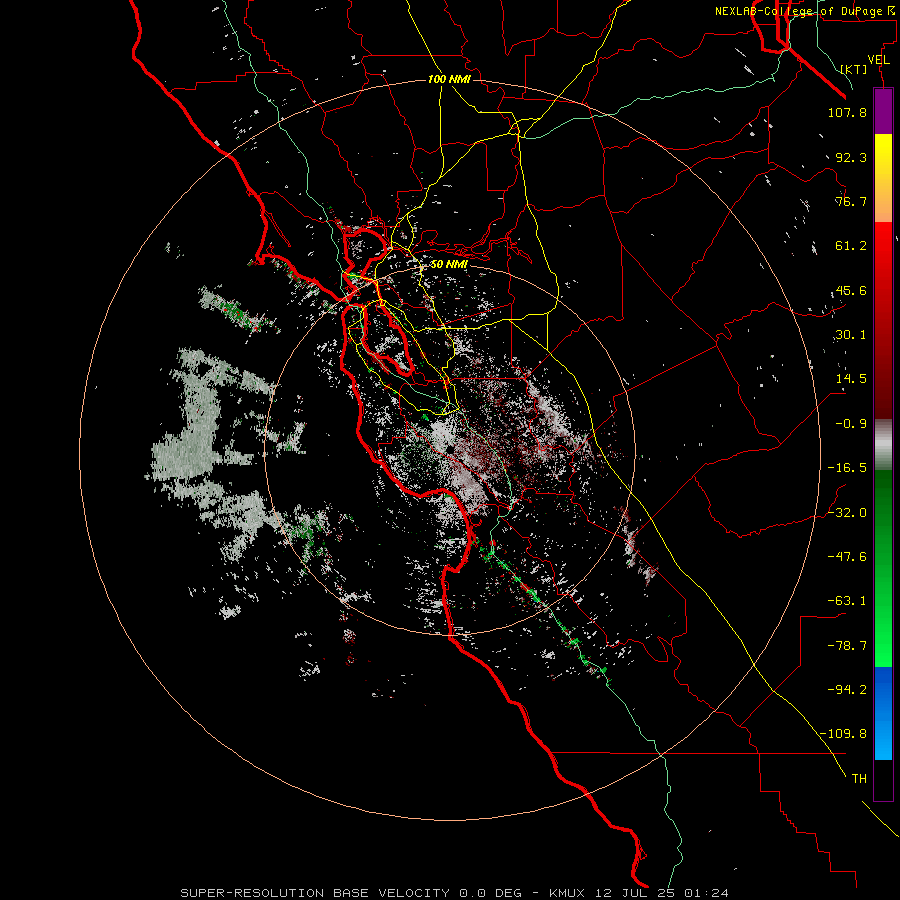Click the -109.8 velocity scale value

843,734
